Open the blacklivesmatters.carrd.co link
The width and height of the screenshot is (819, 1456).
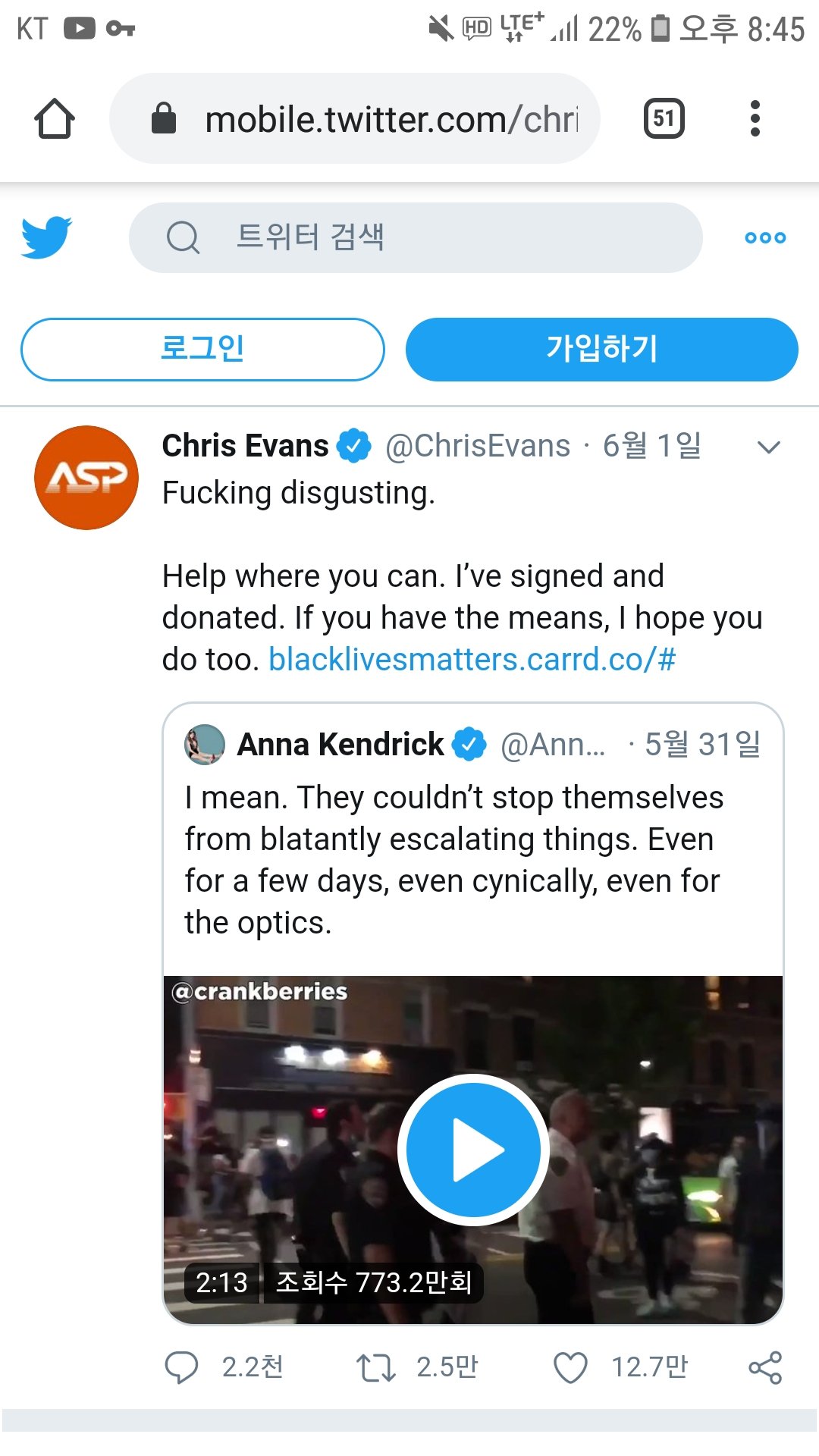472,660
